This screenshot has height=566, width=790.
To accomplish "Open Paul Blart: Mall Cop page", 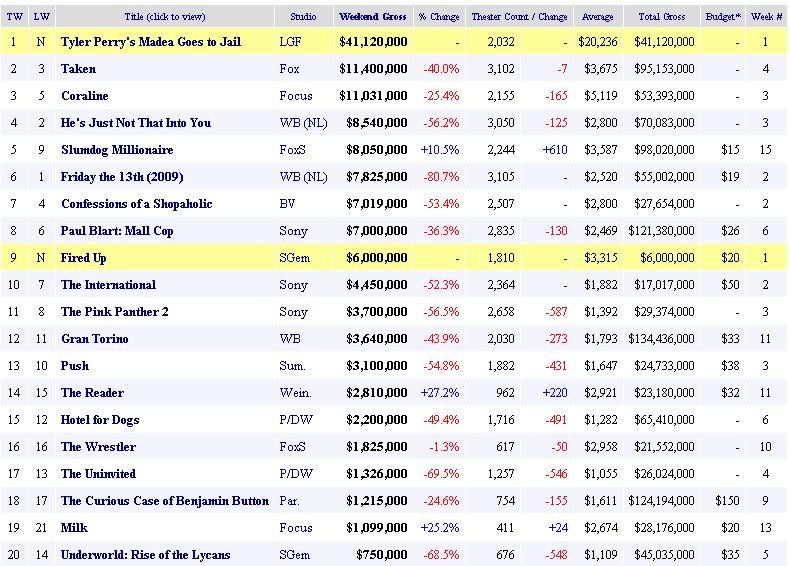I will click(x=117, y=231).
